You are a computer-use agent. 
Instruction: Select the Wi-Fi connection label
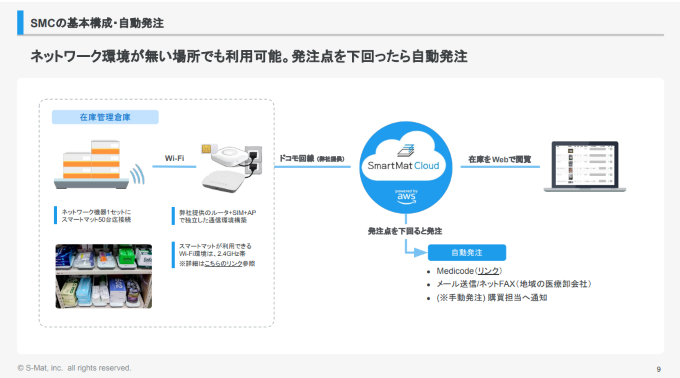pyautogui.click(x=174, y=158)
